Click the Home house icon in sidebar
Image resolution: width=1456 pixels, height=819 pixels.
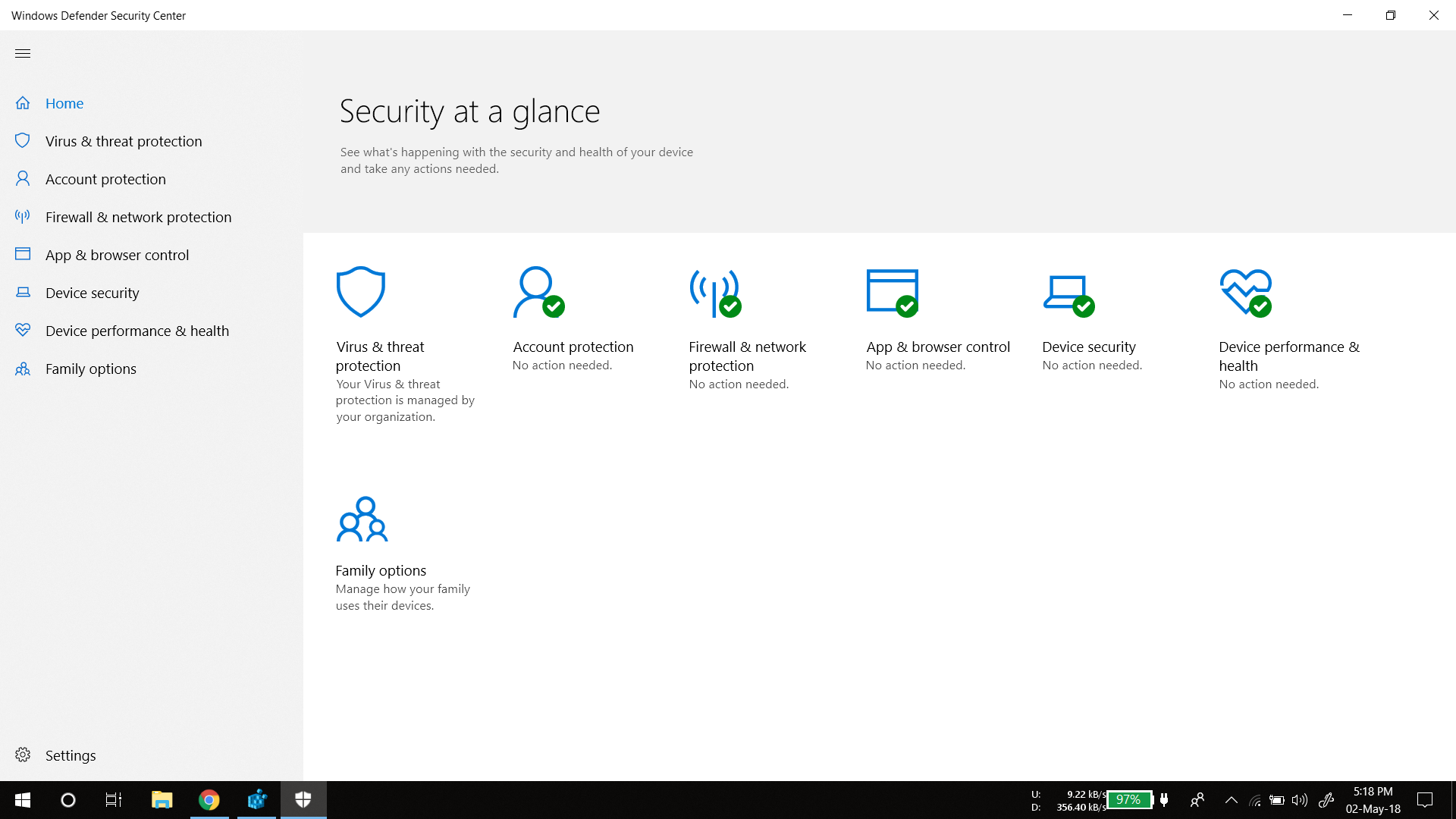[x=23, y=103]
